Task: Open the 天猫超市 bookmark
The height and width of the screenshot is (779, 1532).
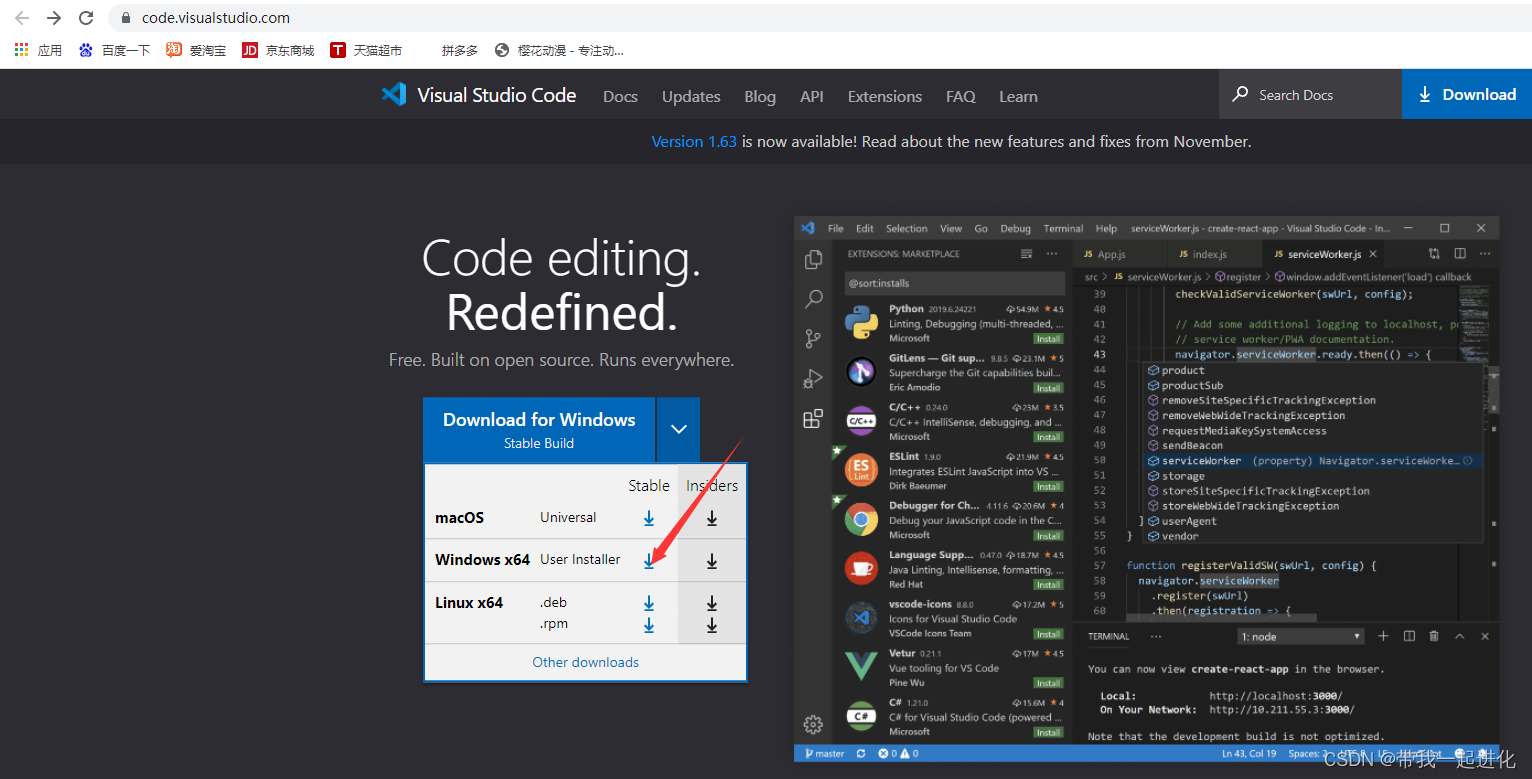Action: 366,50
